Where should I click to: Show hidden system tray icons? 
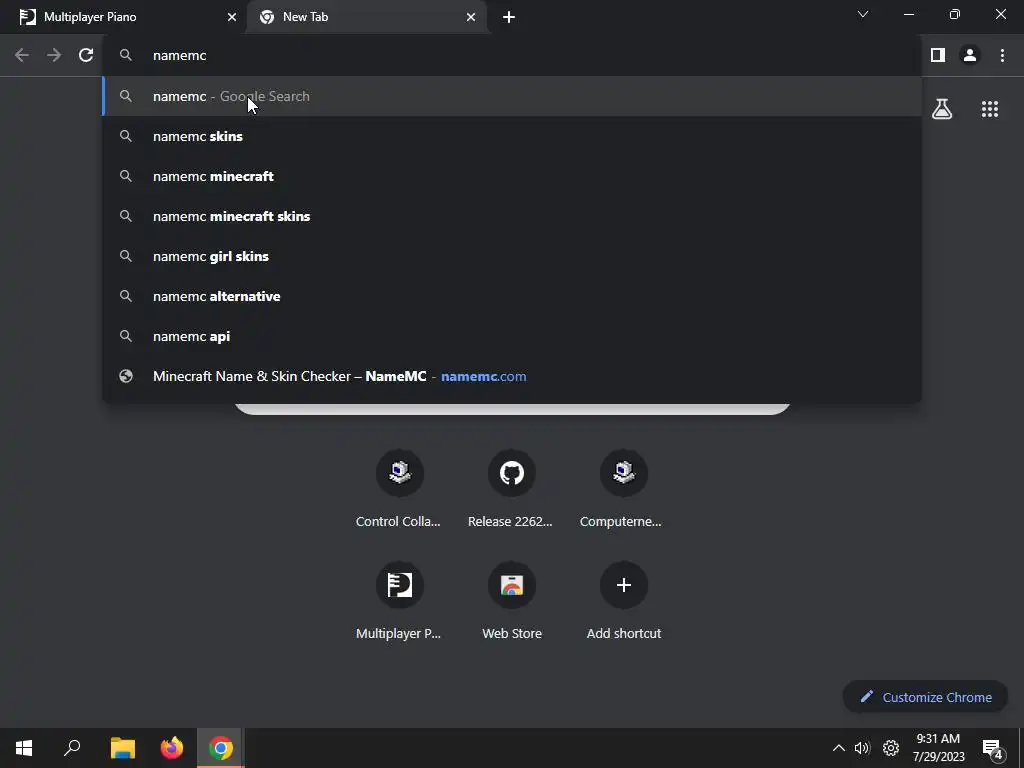tap(839, 748)
